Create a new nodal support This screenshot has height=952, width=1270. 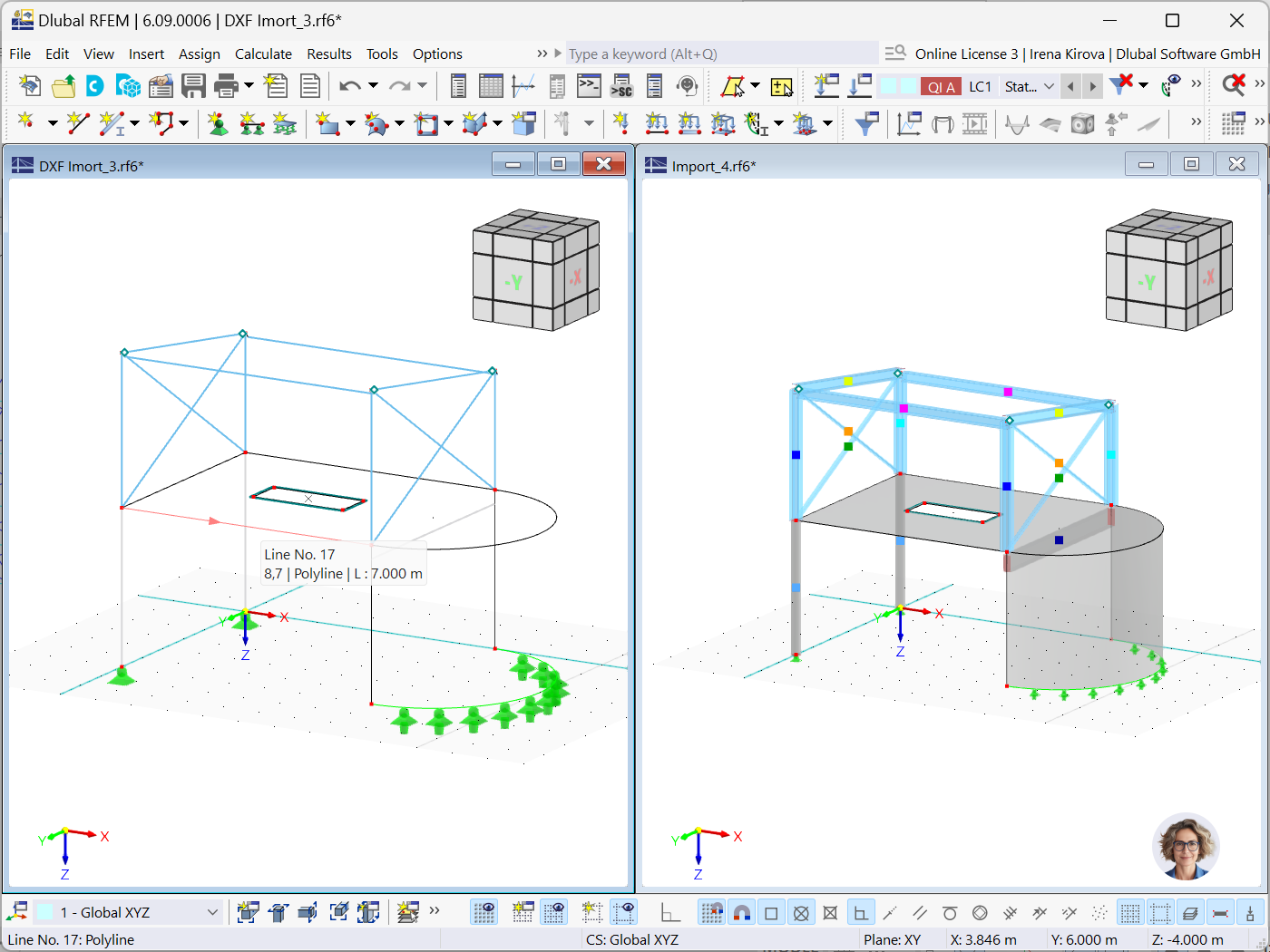click(x=218, y=123)
